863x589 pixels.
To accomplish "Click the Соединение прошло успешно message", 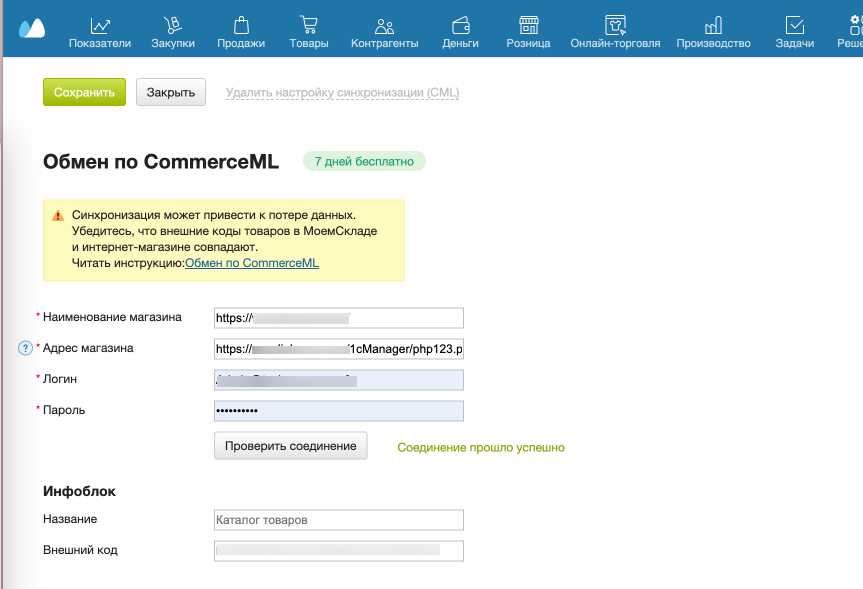I will pos(481,448).
